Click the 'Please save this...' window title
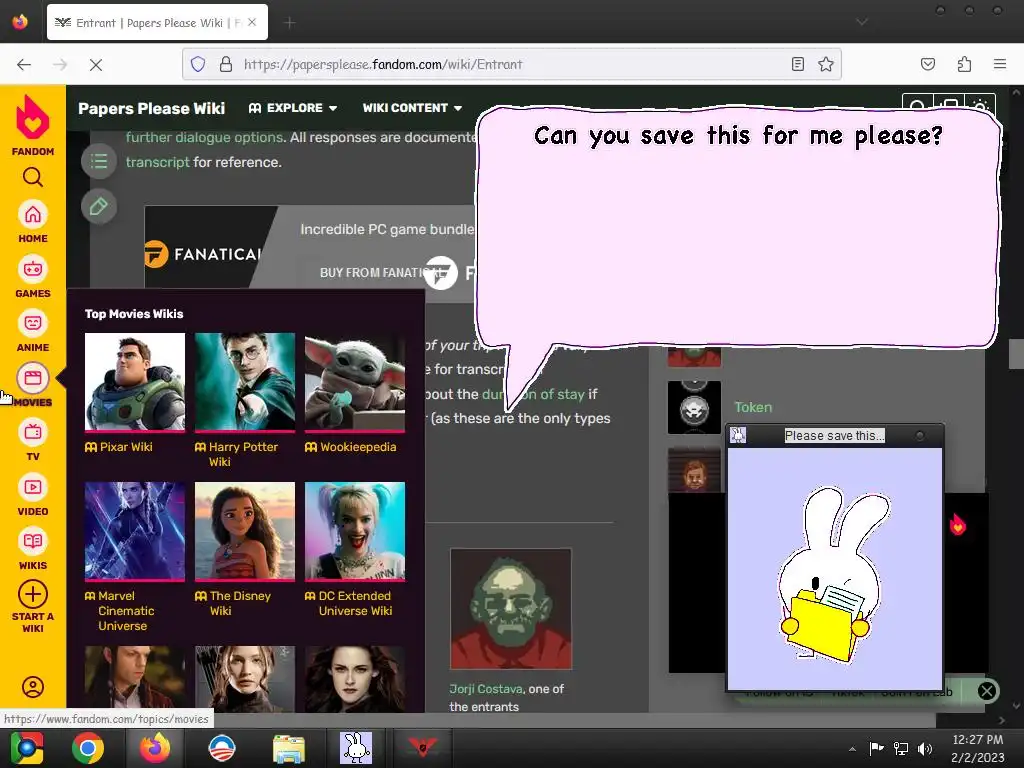1024x768 pixels. click(834, 436)
